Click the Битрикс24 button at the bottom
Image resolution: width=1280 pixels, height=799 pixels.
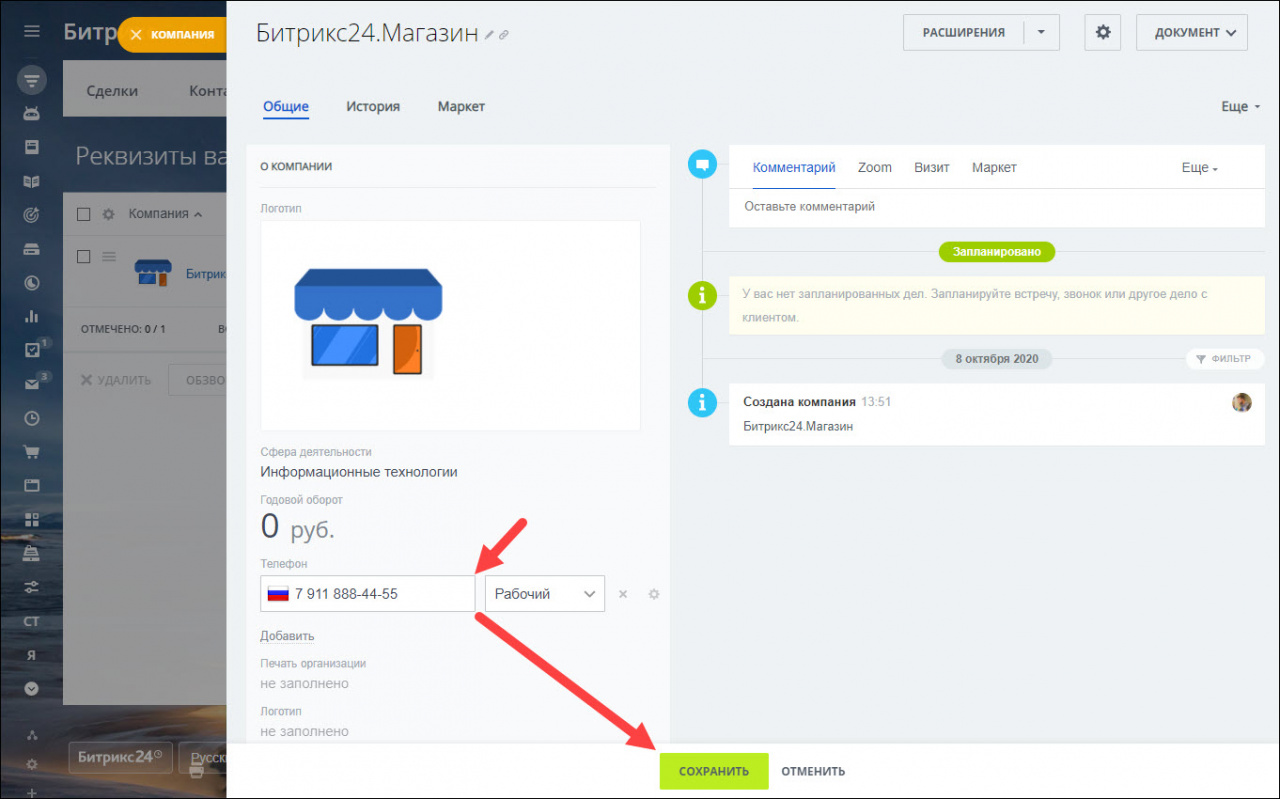(x=121, y=757)
